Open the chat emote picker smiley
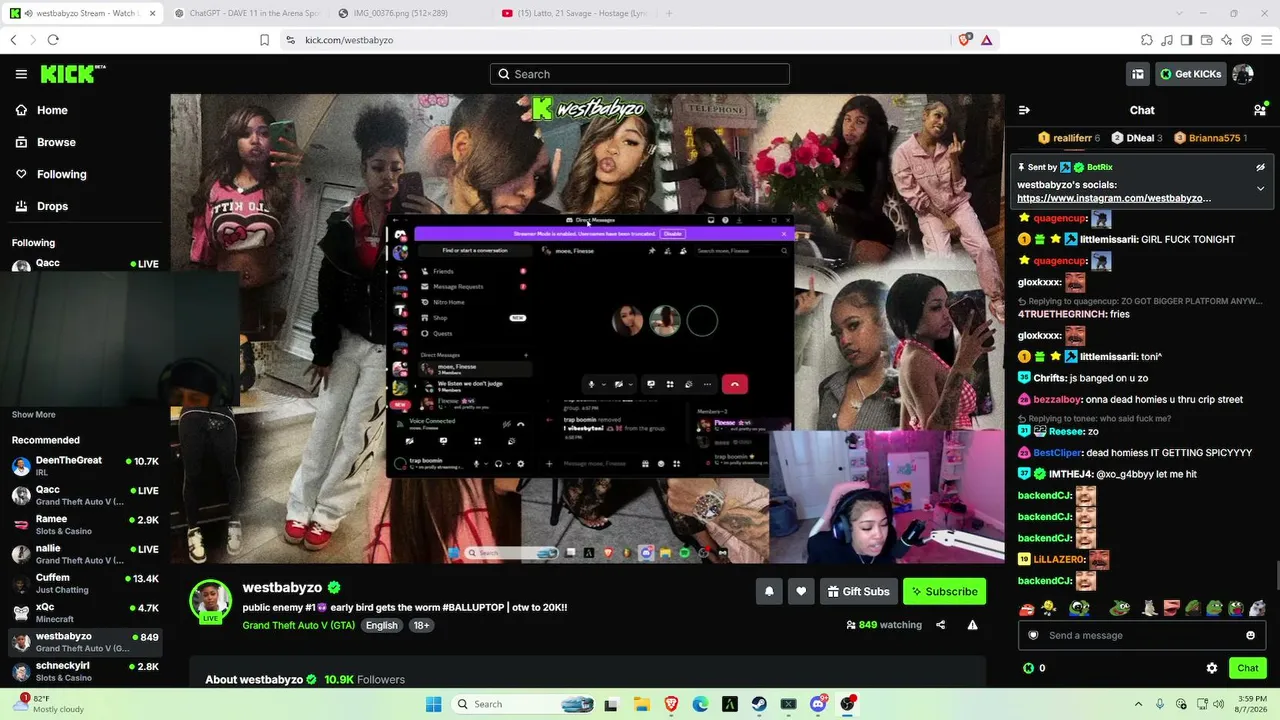This screenshot has height=720, width=1280. (x=1250, y=635)
